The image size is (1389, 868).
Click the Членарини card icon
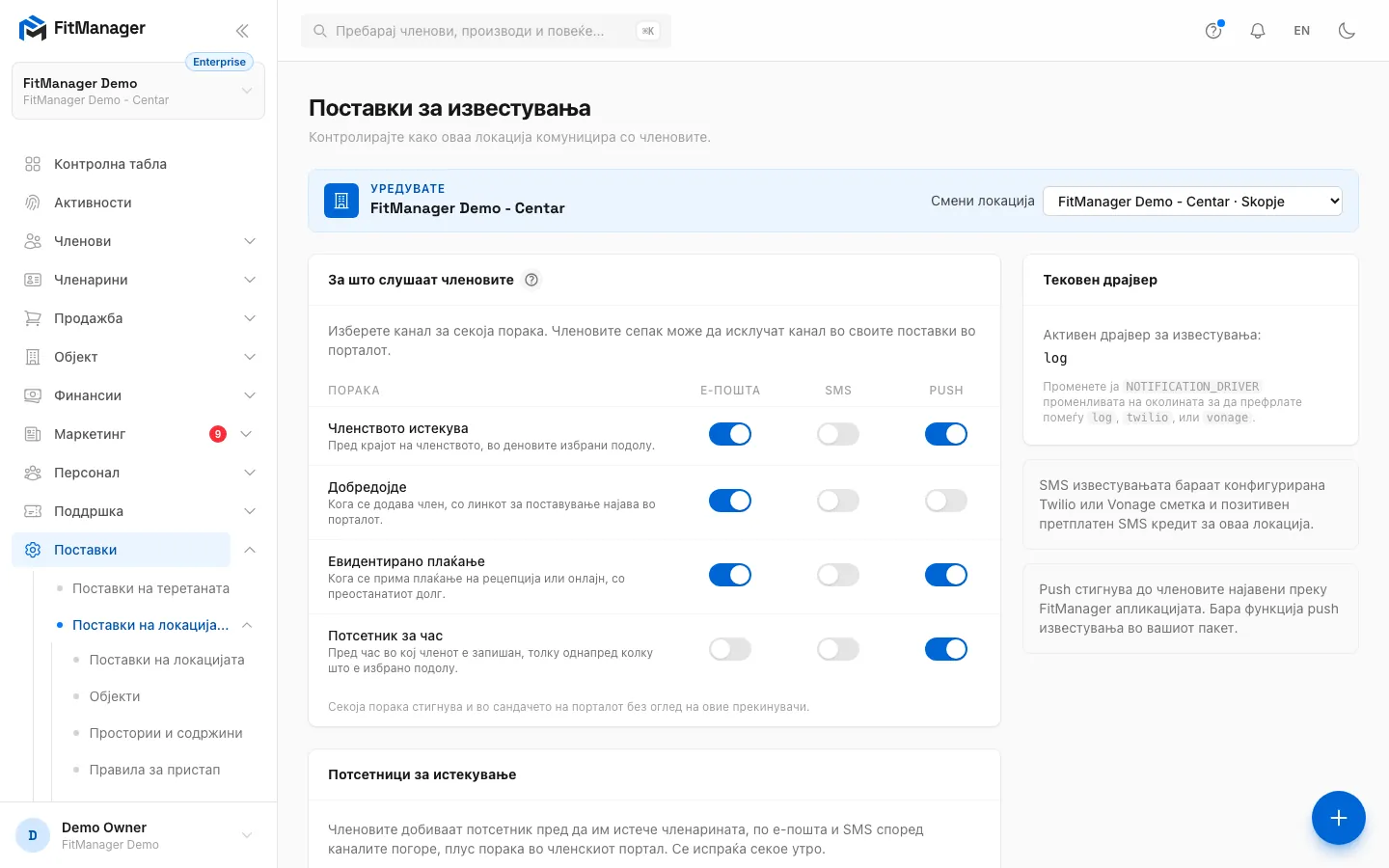[x=33, y=280]
